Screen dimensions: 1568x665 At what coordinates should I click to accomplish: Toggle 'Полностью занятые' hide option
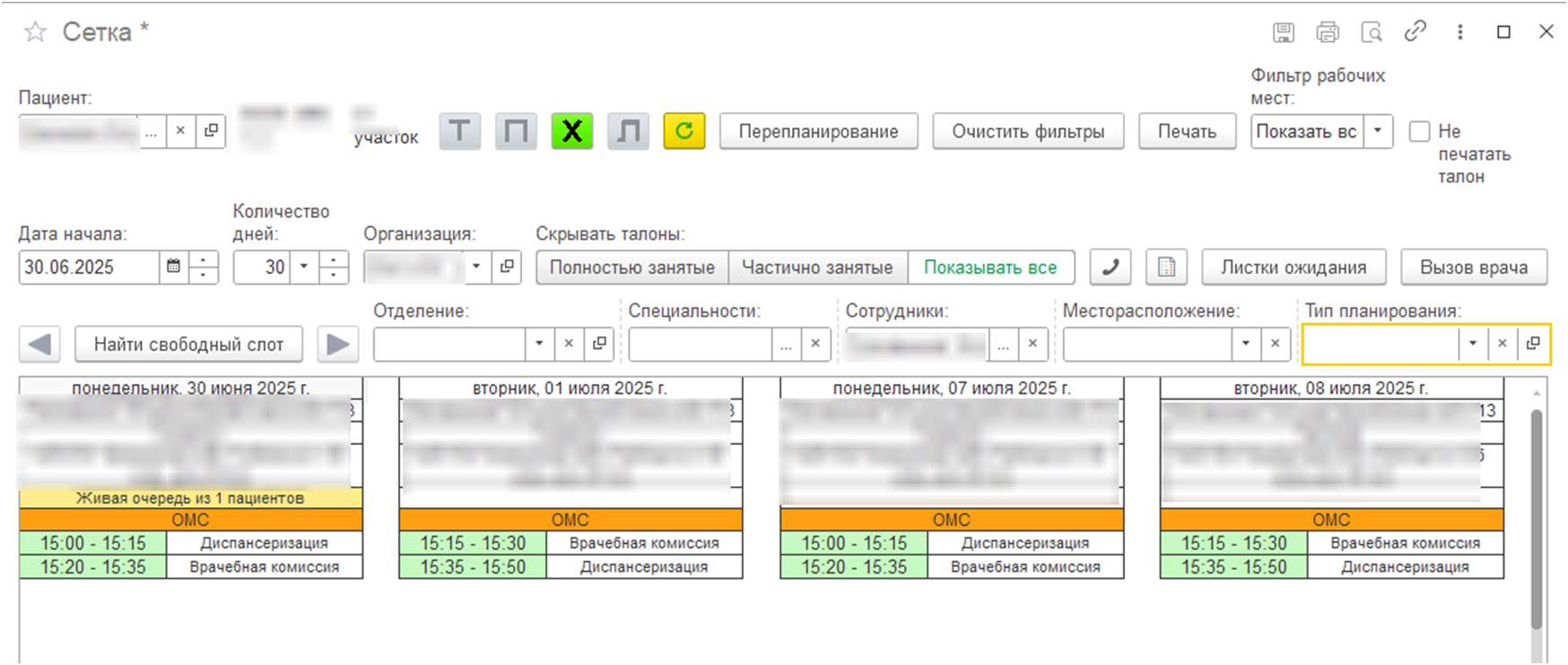632,267
